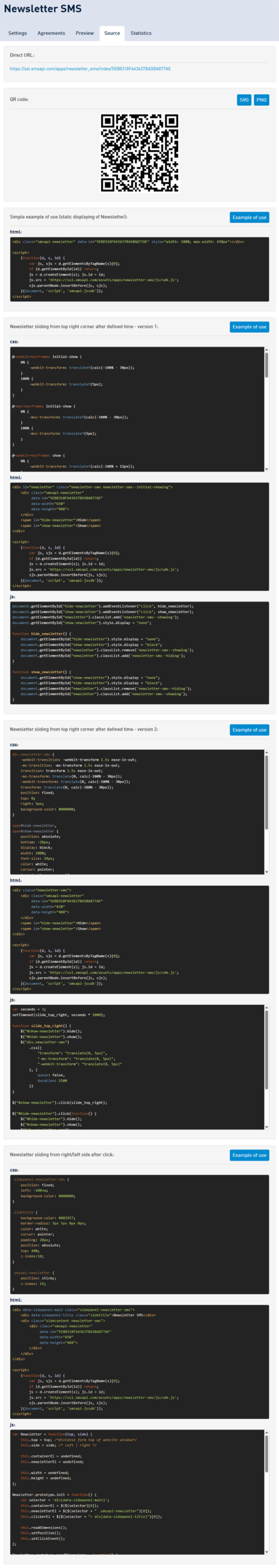Viewport: 279px width, 1568px height.
Task: Open the direct newsletter URL link
Action: pos(90,69)
